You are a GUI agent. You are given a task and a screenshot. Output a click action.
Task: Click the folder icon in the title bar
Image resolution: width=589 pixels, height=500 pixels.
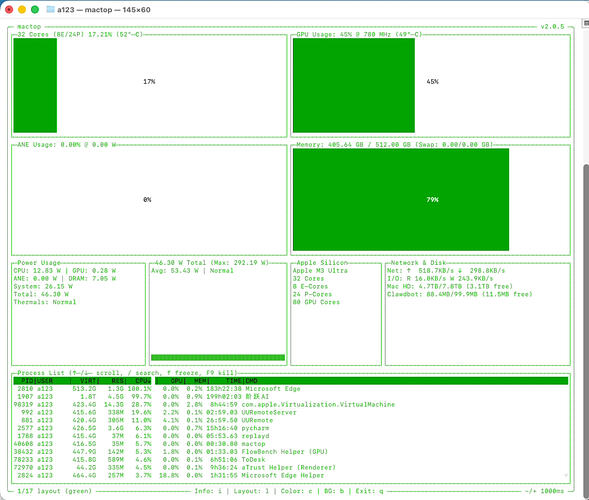[50, 9]
